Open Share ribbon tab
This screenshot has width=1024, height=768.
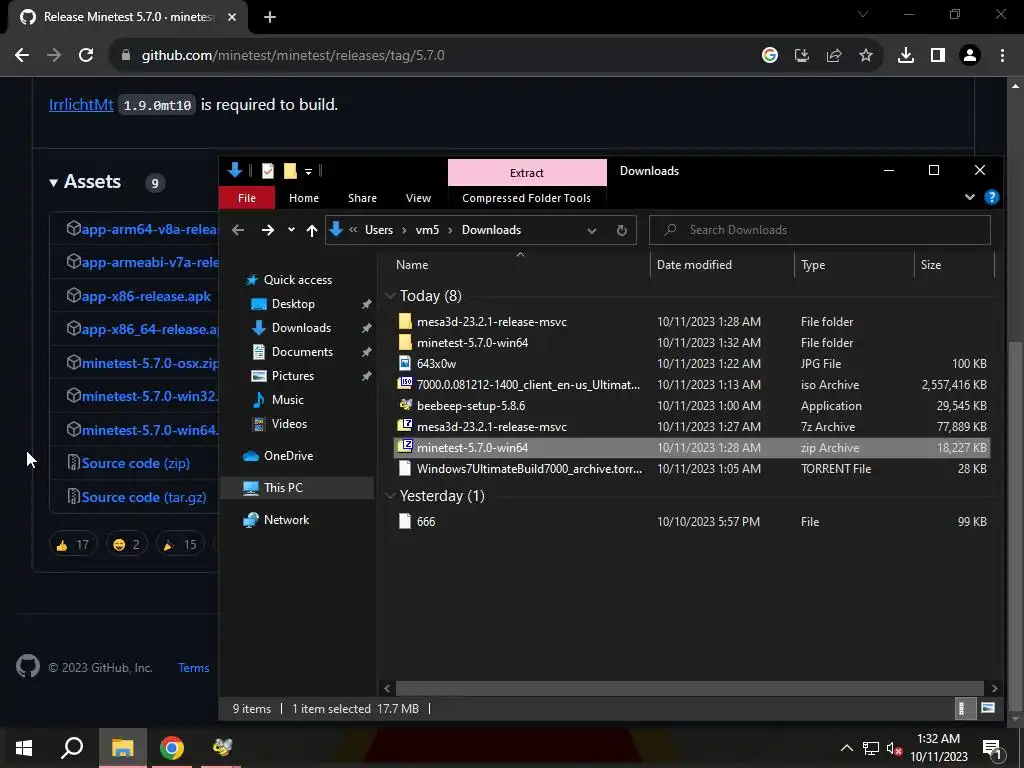point(362,198)
